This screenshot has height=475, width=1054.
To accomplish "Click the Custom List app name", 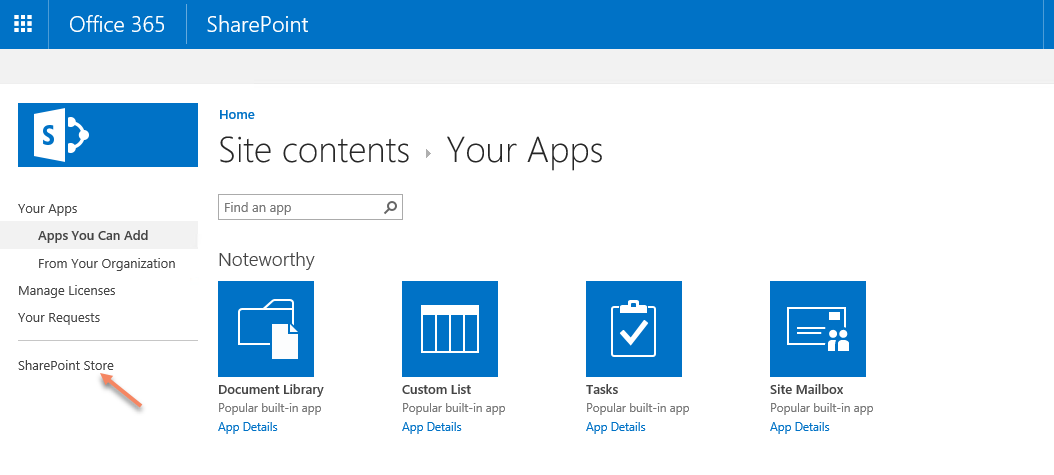I will [436, 390].
